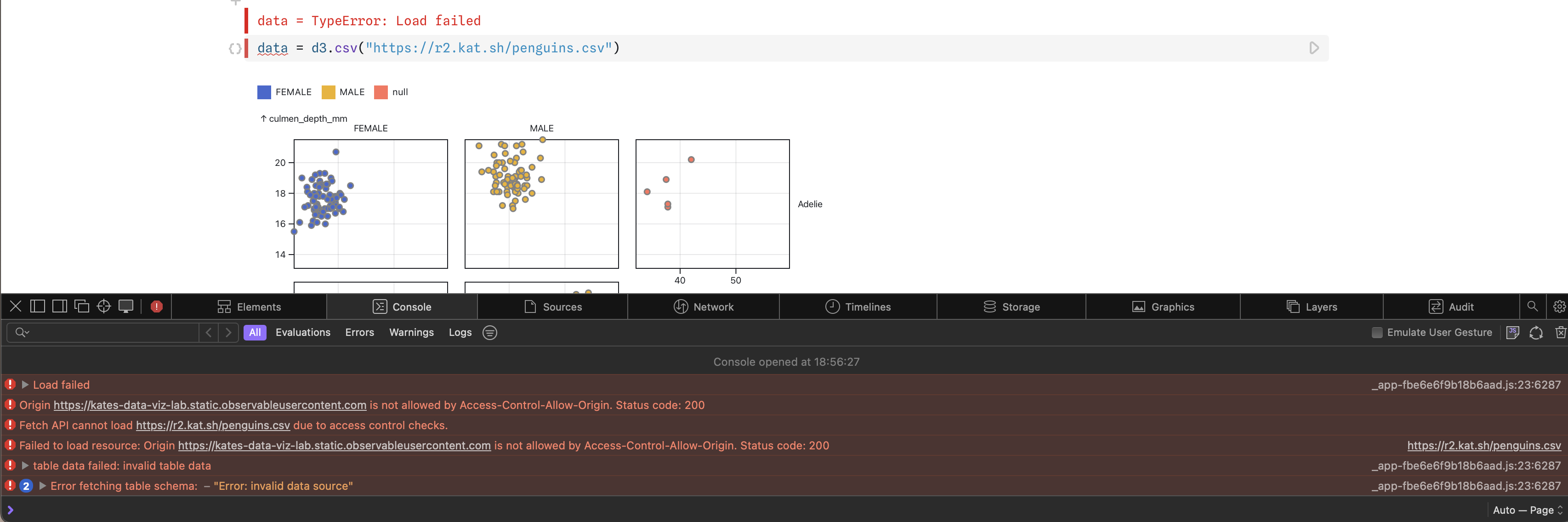The width and height of the screenshot is (1568, 522).
Task: Open the device settings monitor icon
Action: tap(126, 306)
